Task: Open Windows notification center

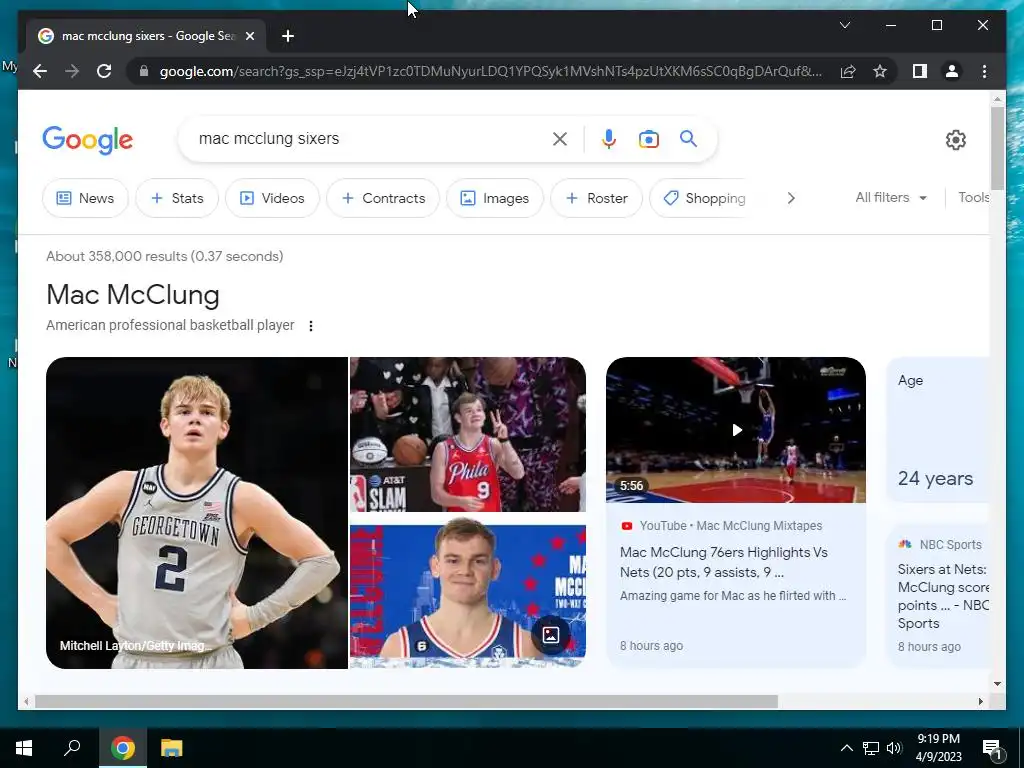Action: pyautogui.click(x=992, y=749)
